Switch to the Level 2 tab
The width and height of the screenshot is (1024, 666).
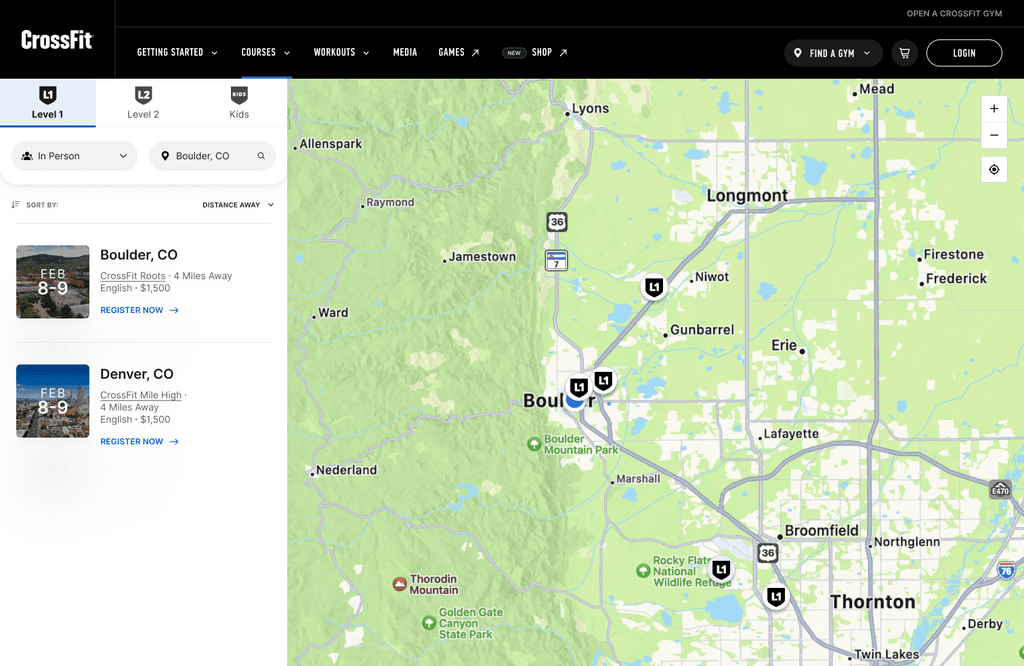coord(143,103)
